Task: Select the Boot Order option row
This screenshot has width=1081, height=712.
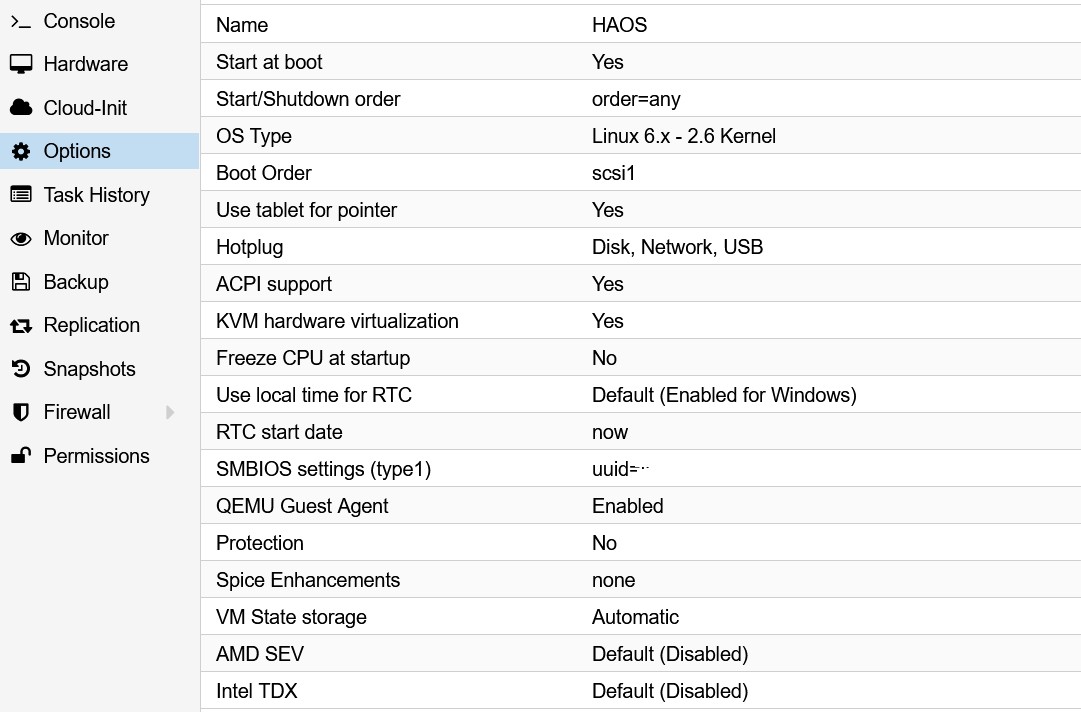Action: click(x=640, y=173)
